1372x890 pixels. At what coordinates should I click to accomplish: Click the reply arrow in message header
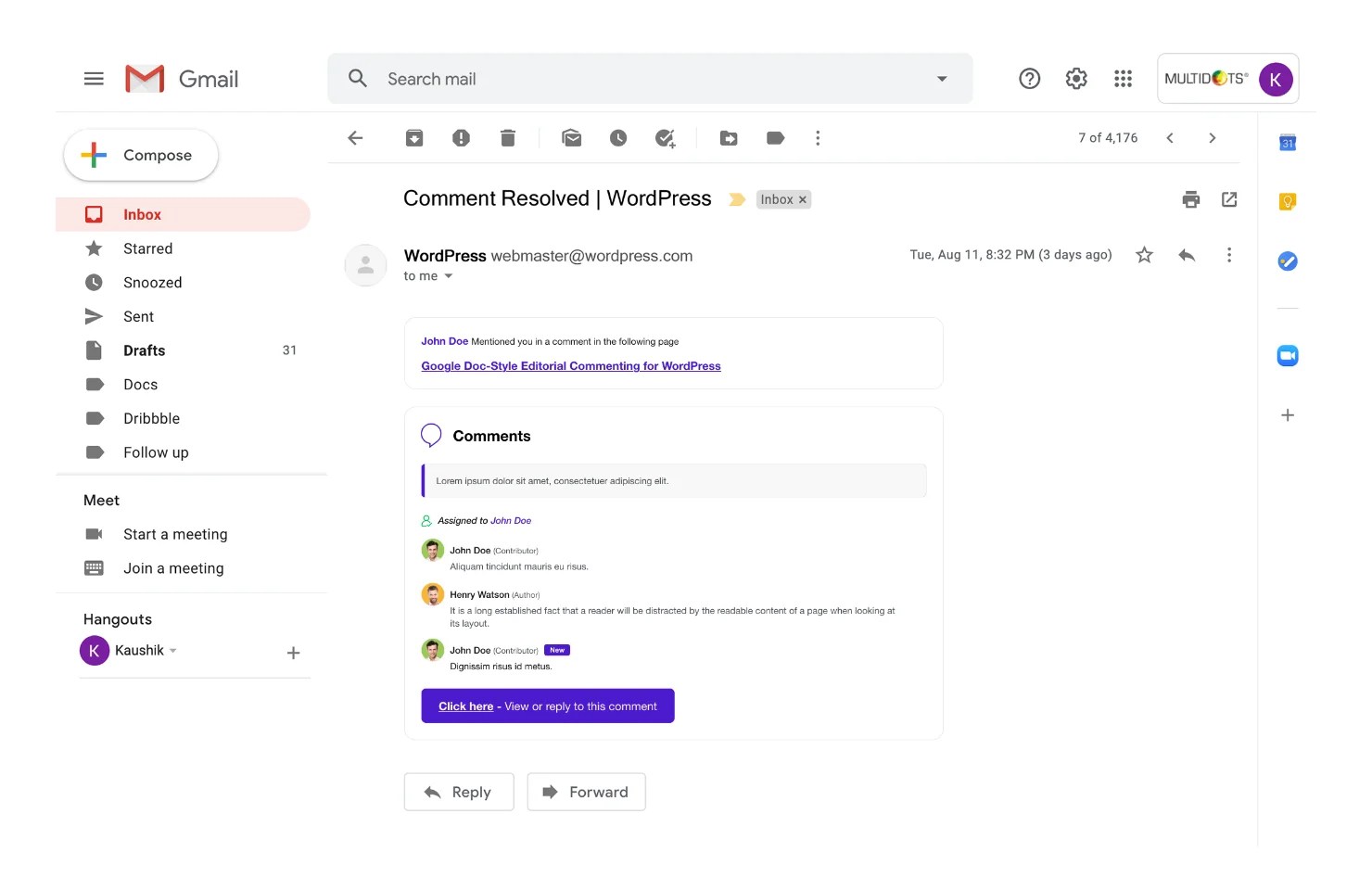coord(1187,255)
